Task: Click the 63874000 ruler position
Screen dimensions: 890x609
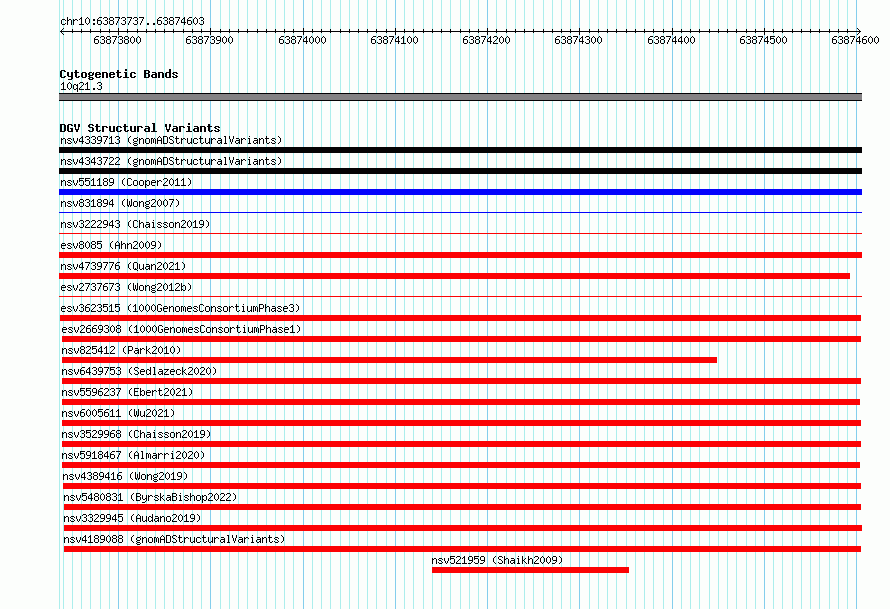Action: coord(302,40)
